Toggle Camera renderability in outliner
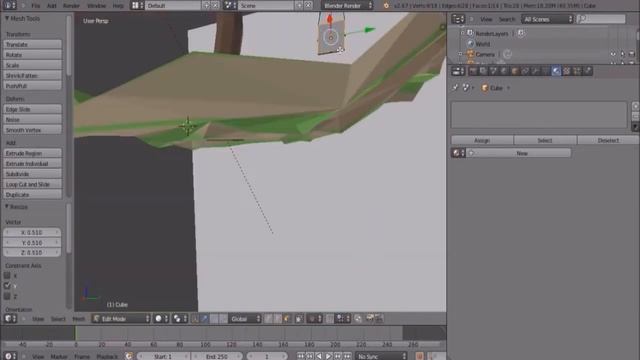 (631, 54)
